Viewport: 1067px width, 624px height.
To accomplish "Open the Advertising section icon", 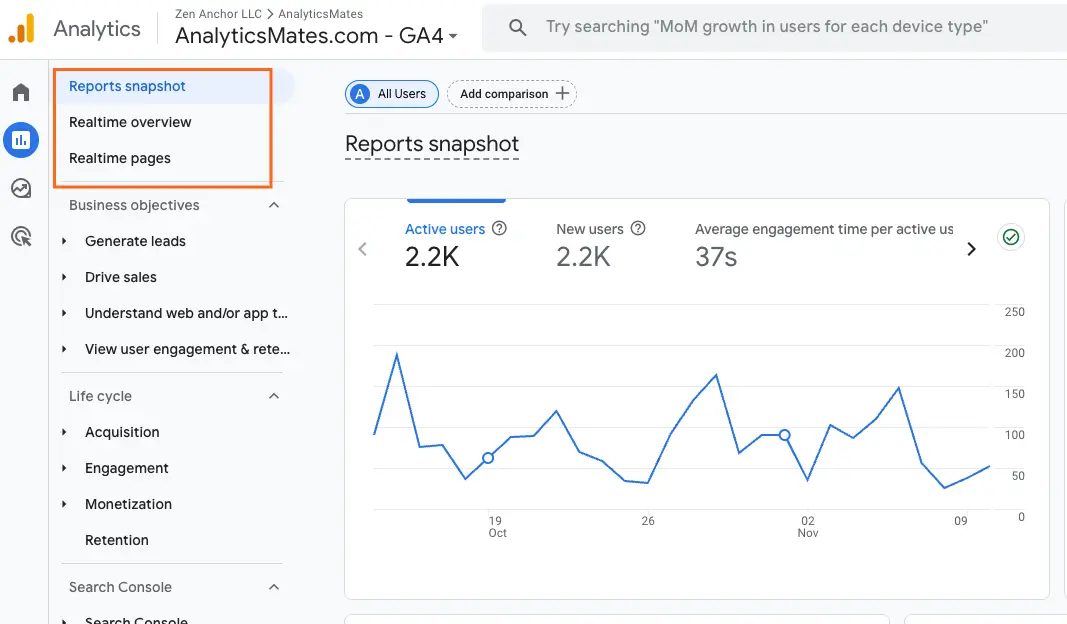I will tap(21, 236).
